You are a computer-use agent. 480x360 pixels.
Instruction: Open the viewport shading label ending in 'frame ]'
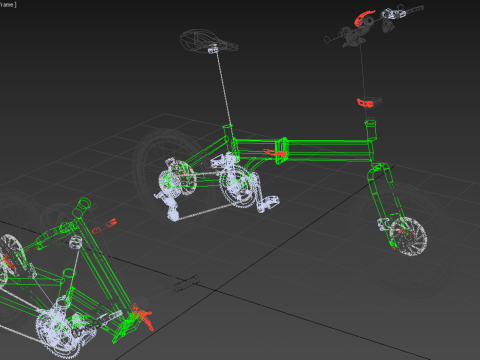click(x=8, y=4)
